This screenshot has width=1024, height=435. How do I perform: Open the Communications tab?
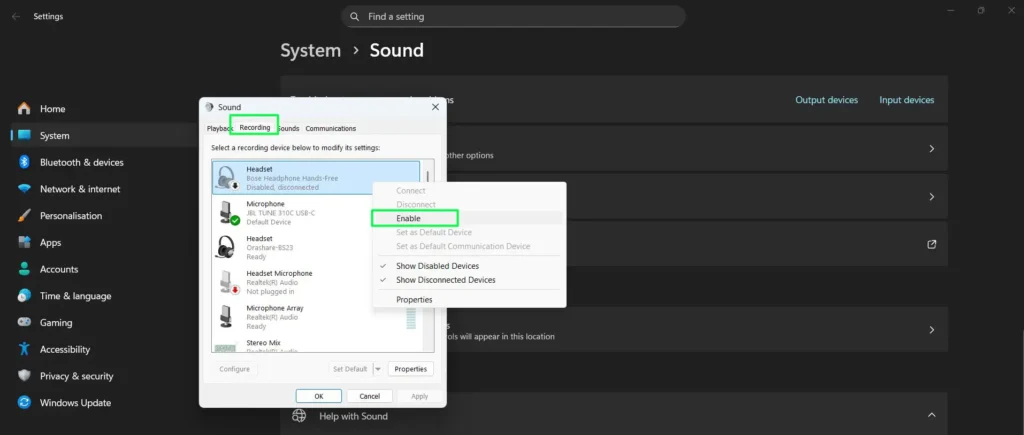(x=330, y=129)
